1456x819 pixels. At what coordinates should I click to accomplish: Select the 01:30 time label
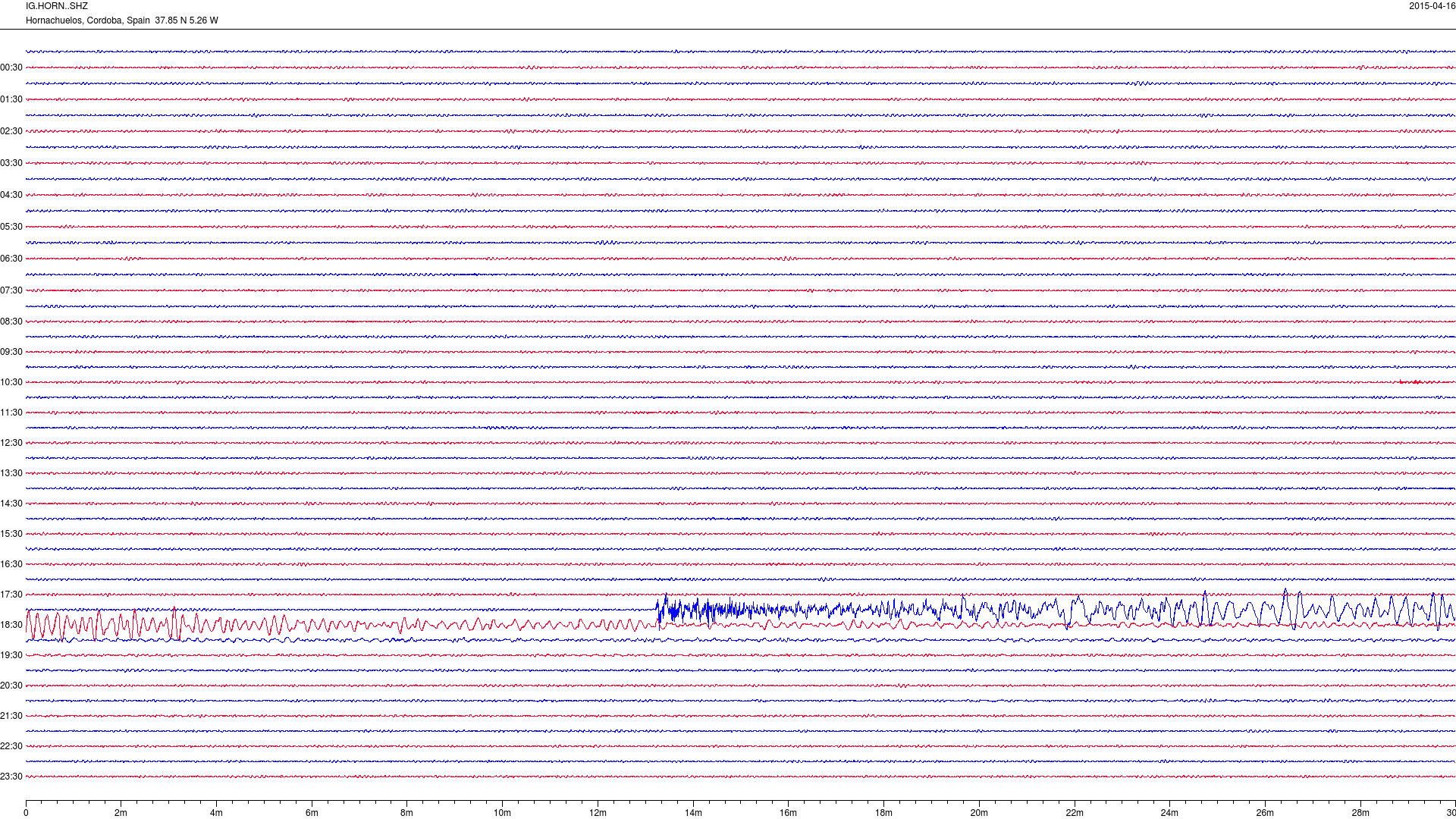click(11, 99)
